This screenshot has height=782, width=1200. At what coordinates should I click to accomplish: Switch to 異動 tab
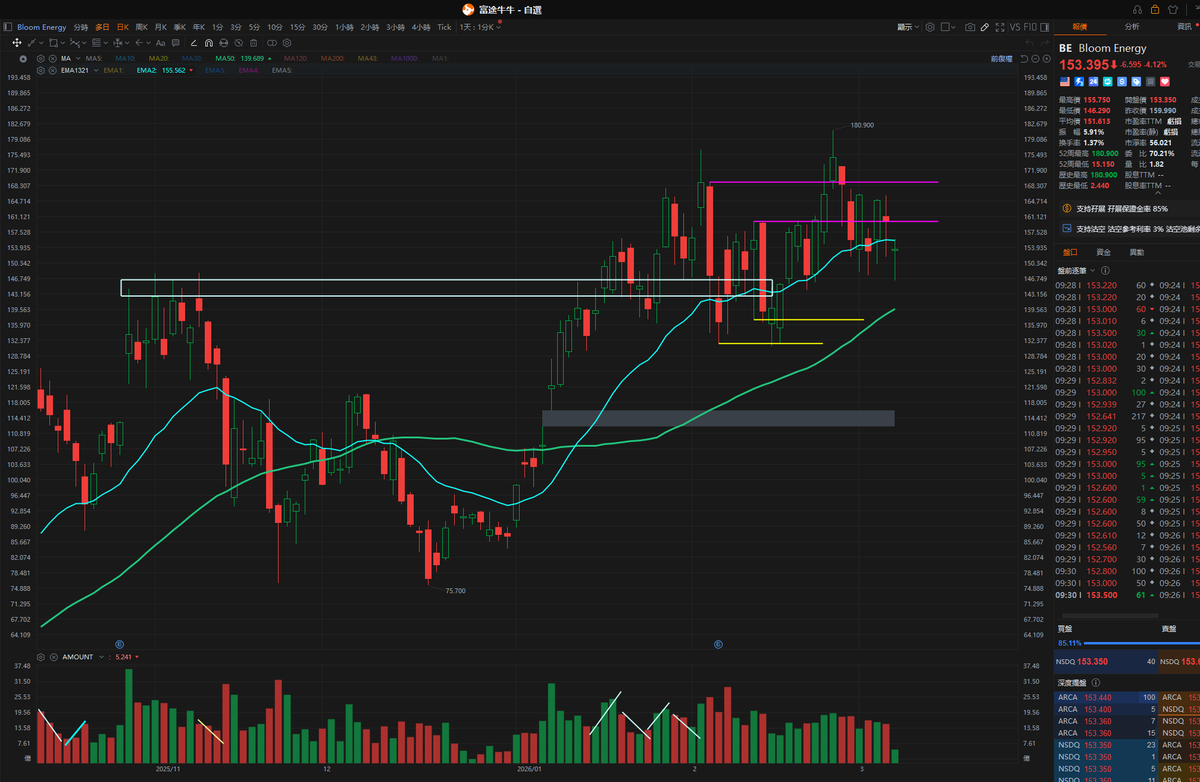click(x=1137, y=252)
